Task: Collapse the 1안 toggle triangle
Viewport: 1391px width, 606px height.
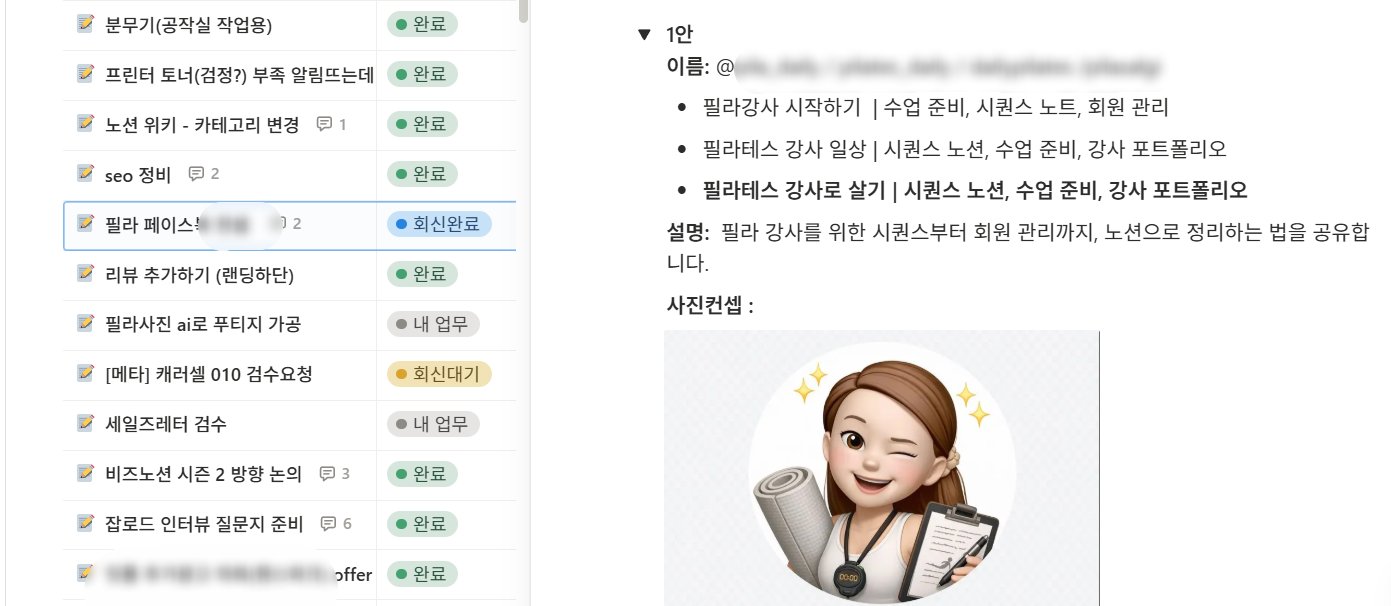Action: (x=644, y=35)
